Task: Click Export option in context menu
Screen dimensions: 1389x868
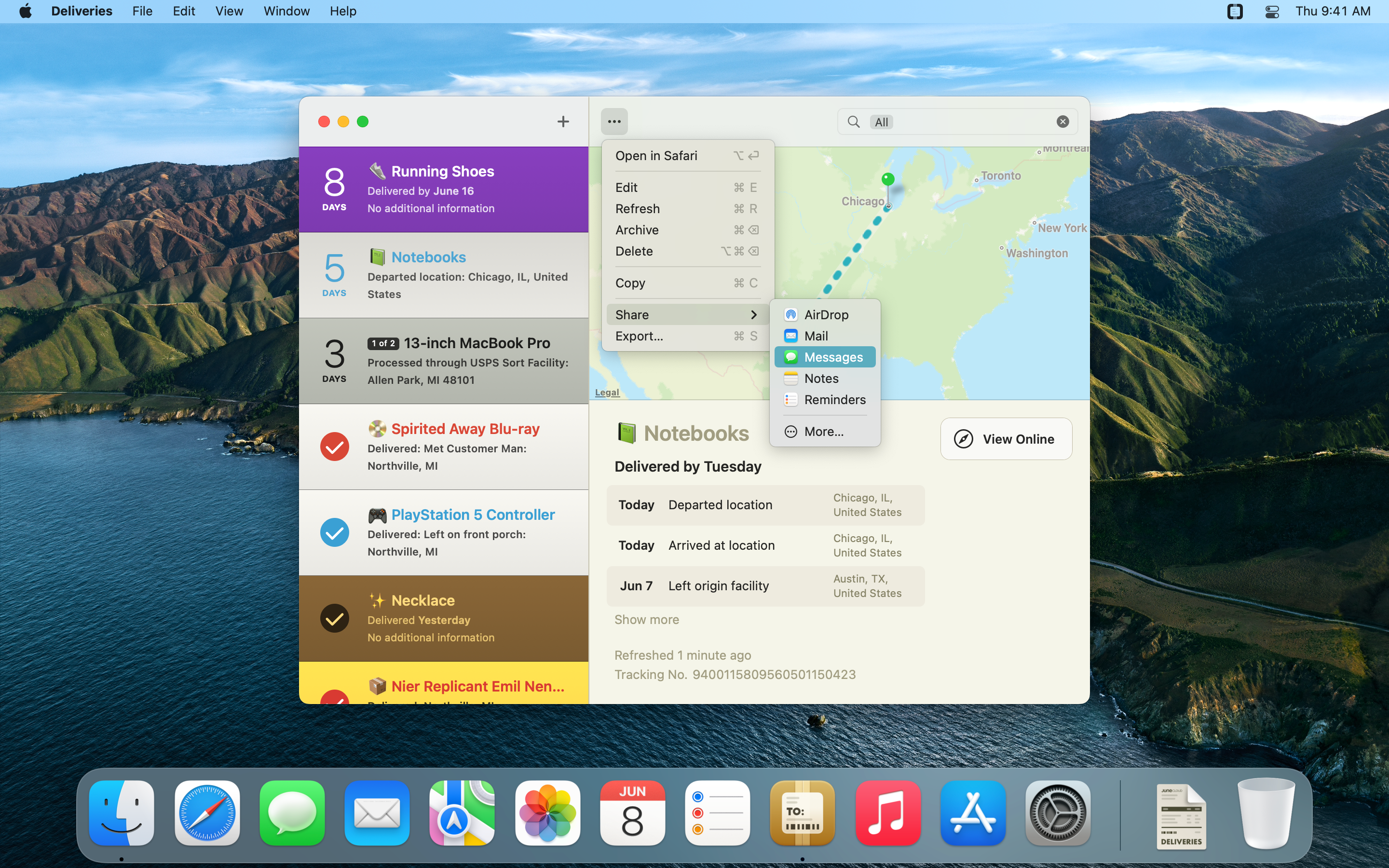Action: pos(639,335)
